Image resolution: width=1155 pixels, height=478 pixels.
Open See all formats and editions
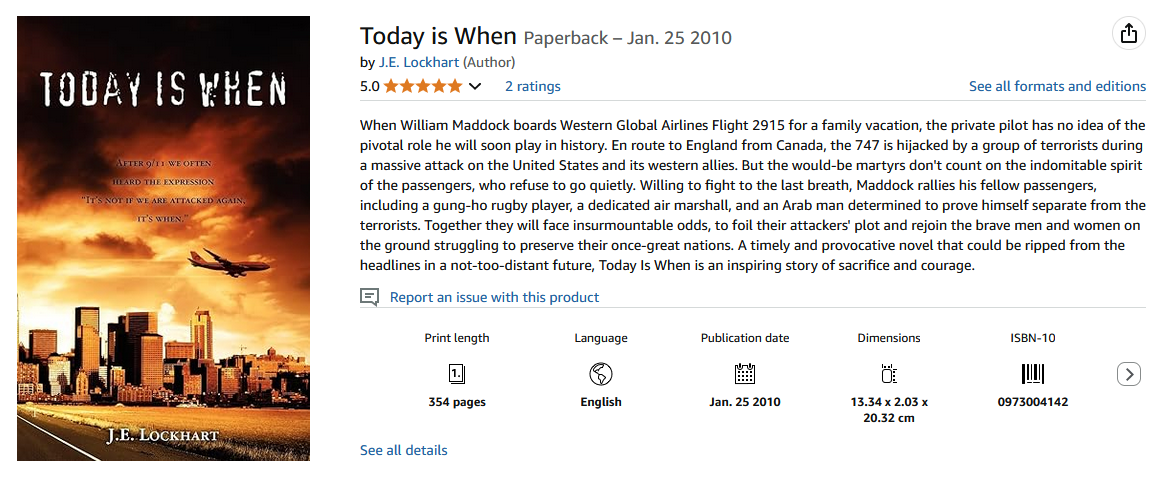tap(1057, 86)
